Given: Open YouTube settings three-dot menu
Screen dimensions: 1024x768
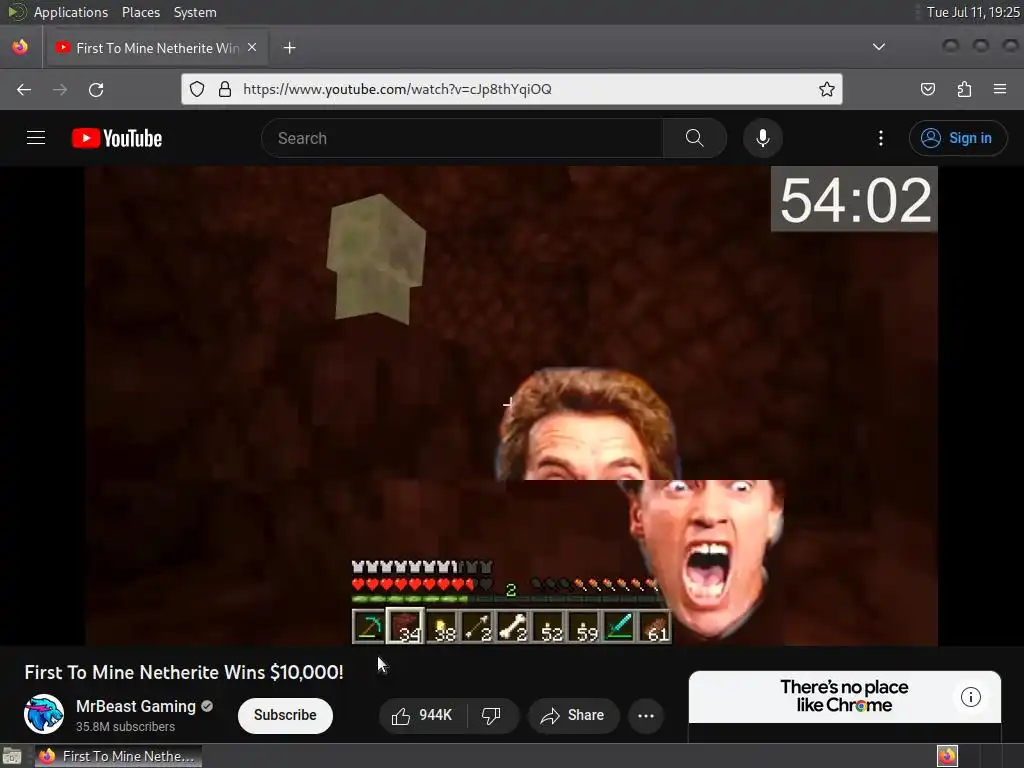Looking at the screenshot, I should point(881,138).
